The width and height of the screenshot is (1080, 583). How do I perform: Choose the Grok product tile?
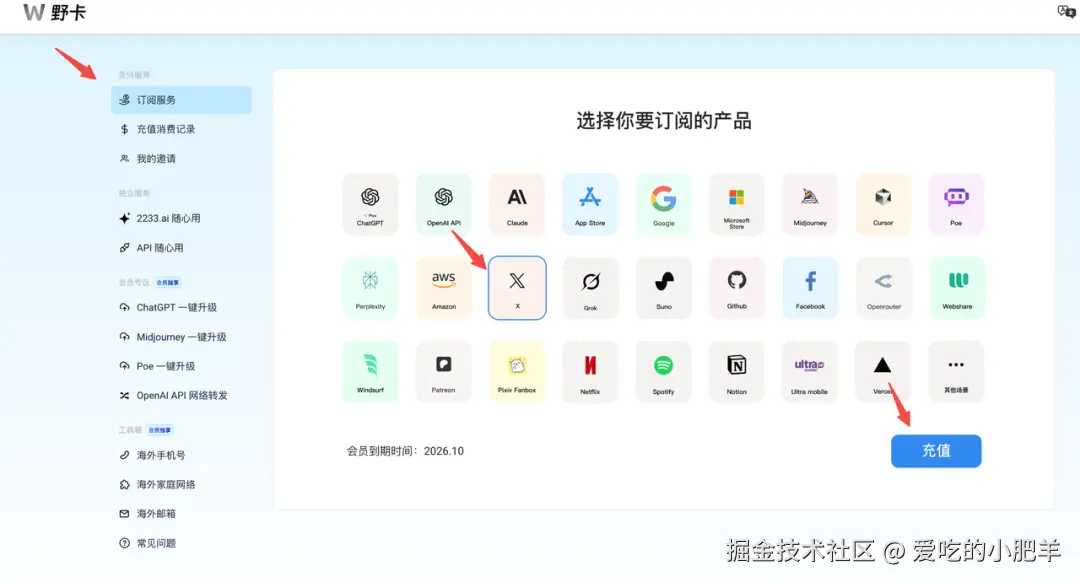click(x=590, y=288)
